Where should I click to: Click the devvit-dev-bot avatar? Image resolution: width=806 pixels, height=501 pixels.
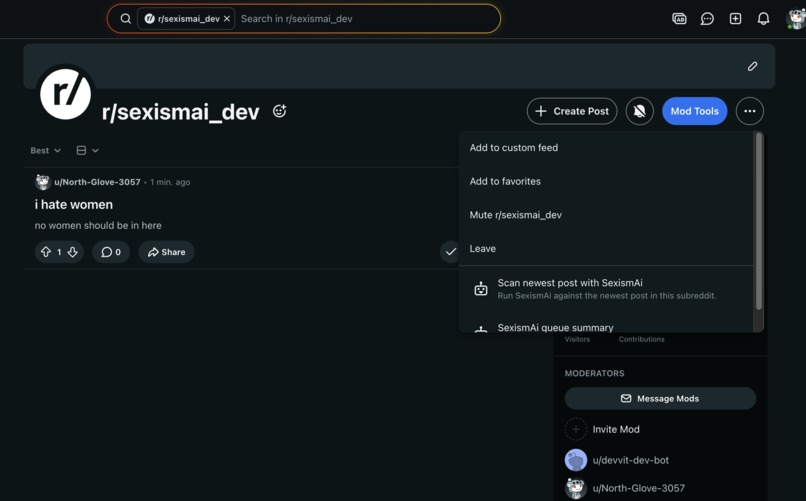point(576,460)
